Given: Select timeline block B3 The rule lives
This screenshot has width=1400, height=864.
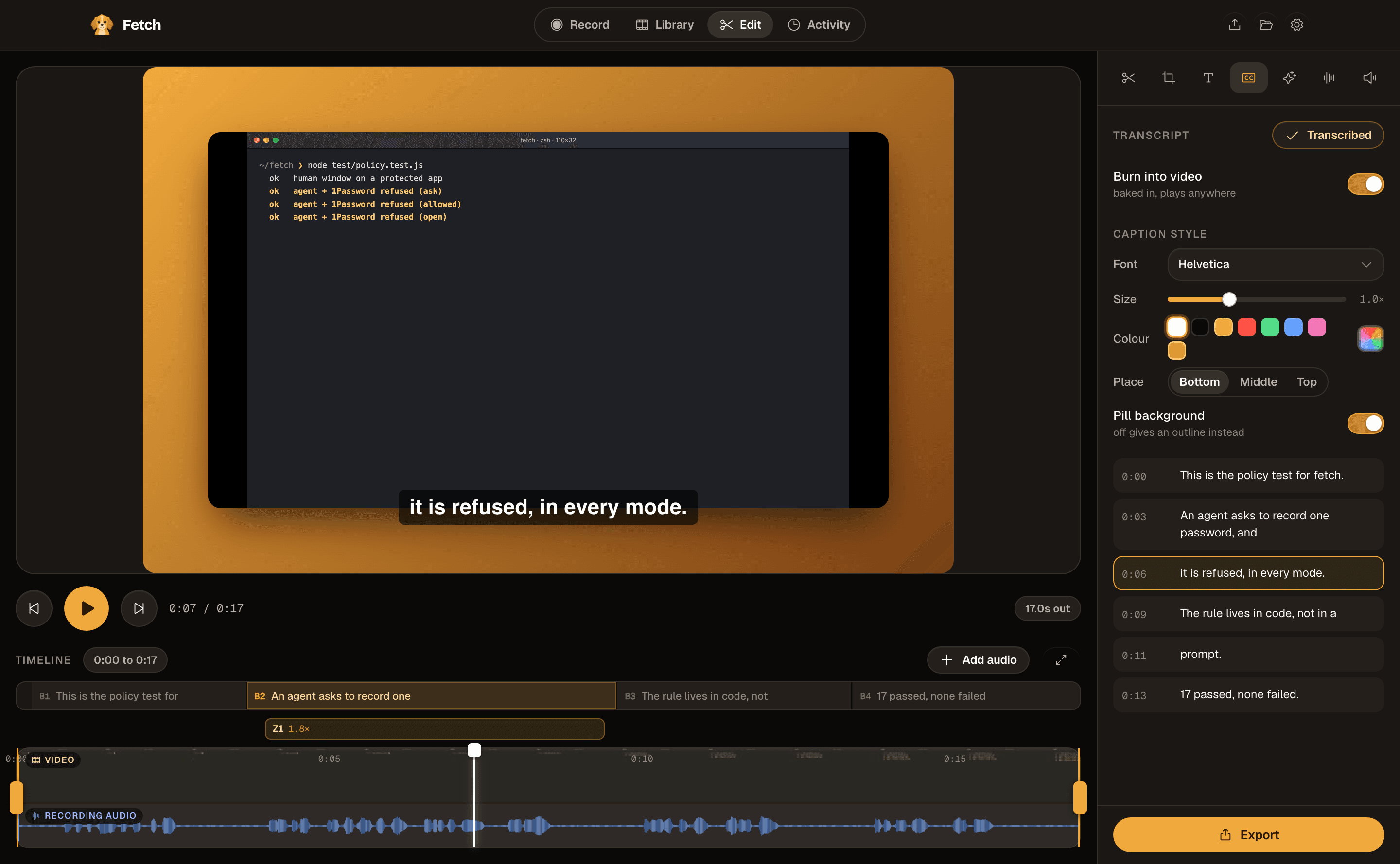Looking at the screenshot, I should click(734, 695).
